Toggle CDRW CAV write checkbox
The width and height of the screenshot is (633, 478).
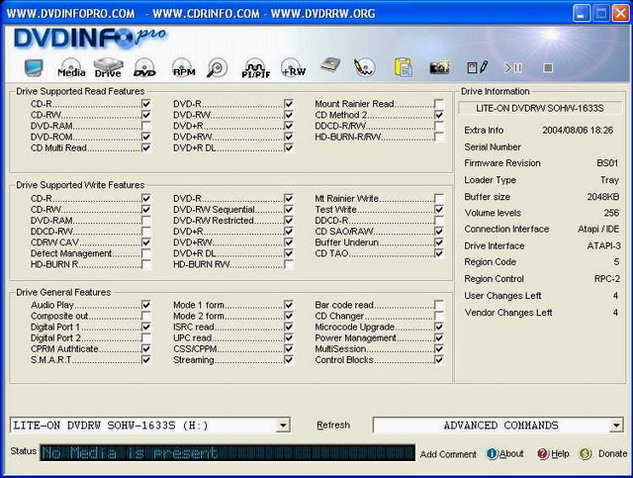coord(146,242)
